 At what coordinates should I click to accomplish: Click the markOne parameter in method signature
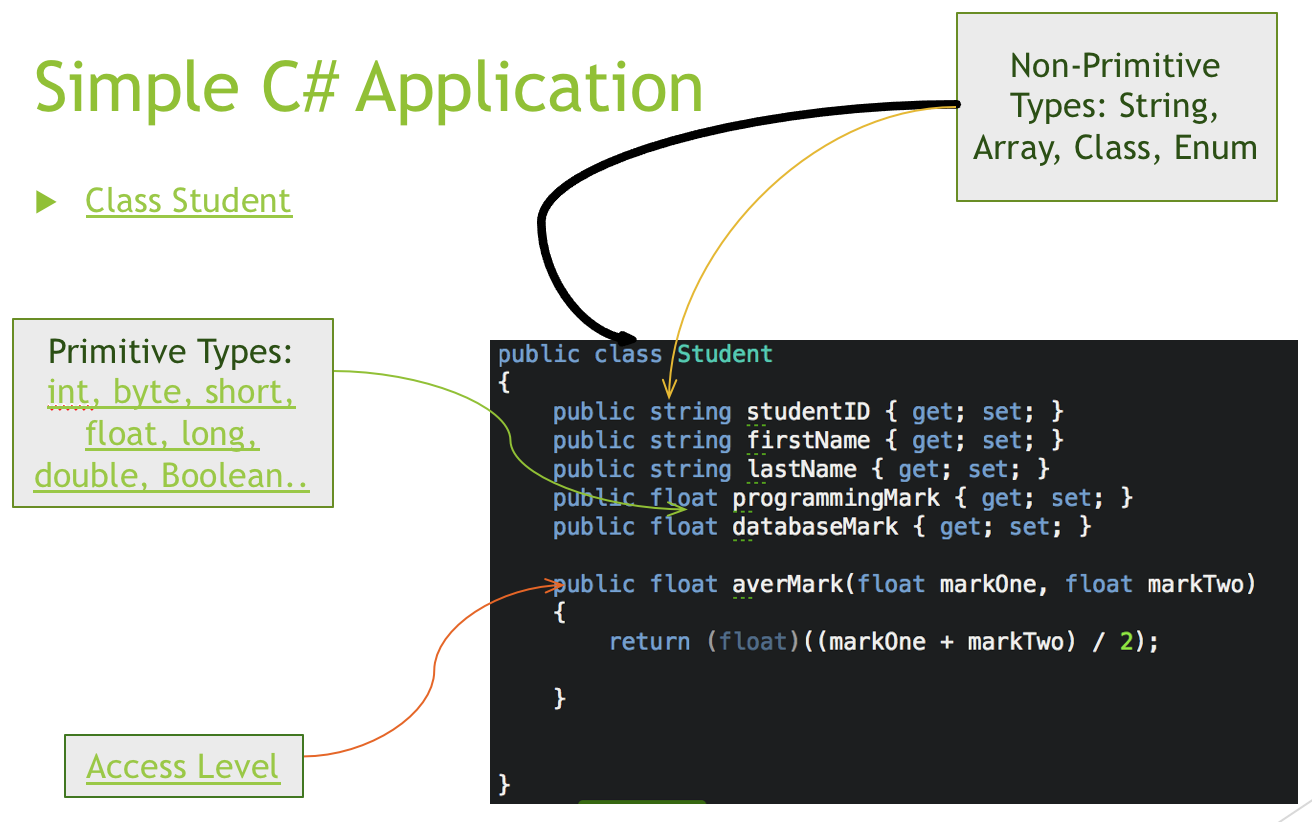point(988,584)
